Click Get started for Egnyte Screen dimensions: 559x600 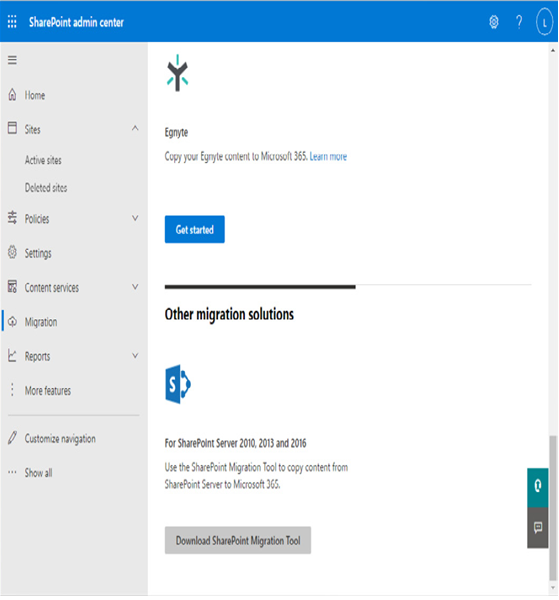[x=195, y=229]
